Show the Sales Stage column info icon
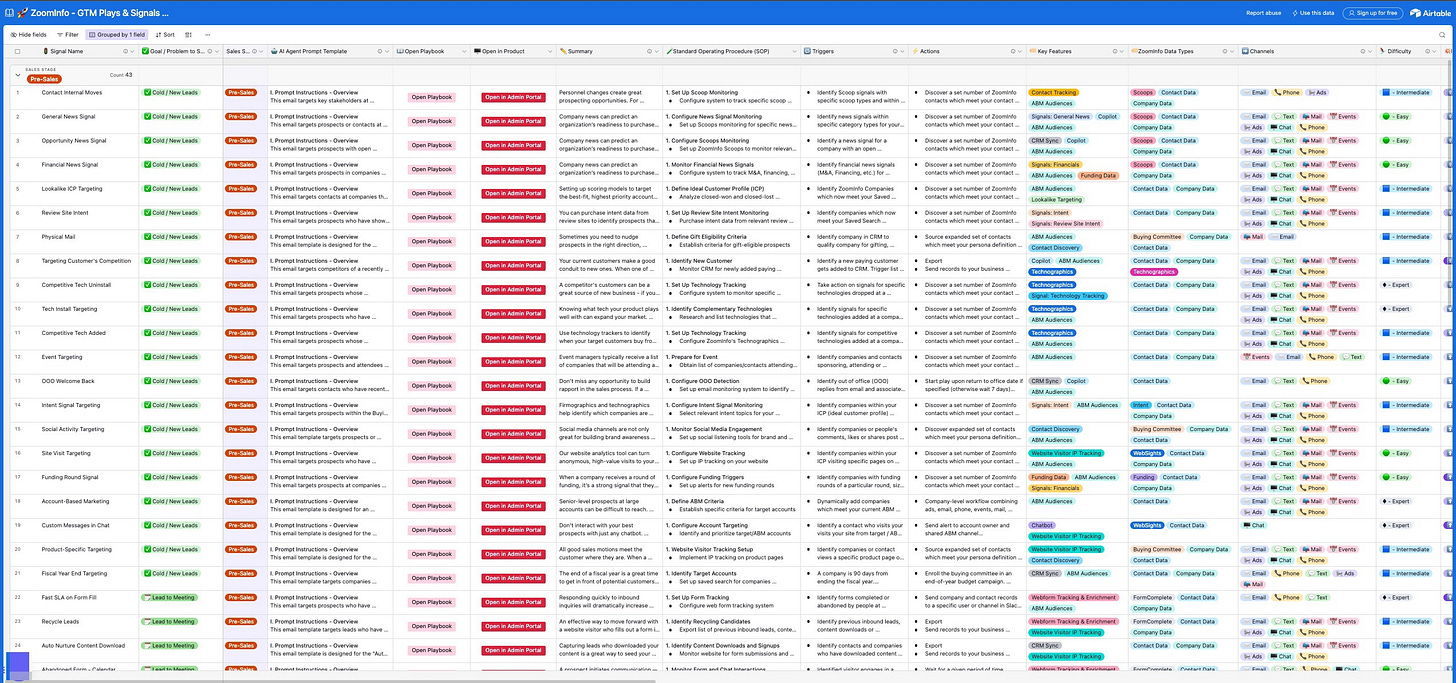The height and width of the screenshot is (683, 1456). pyautogui.click(x=254, y=51)
